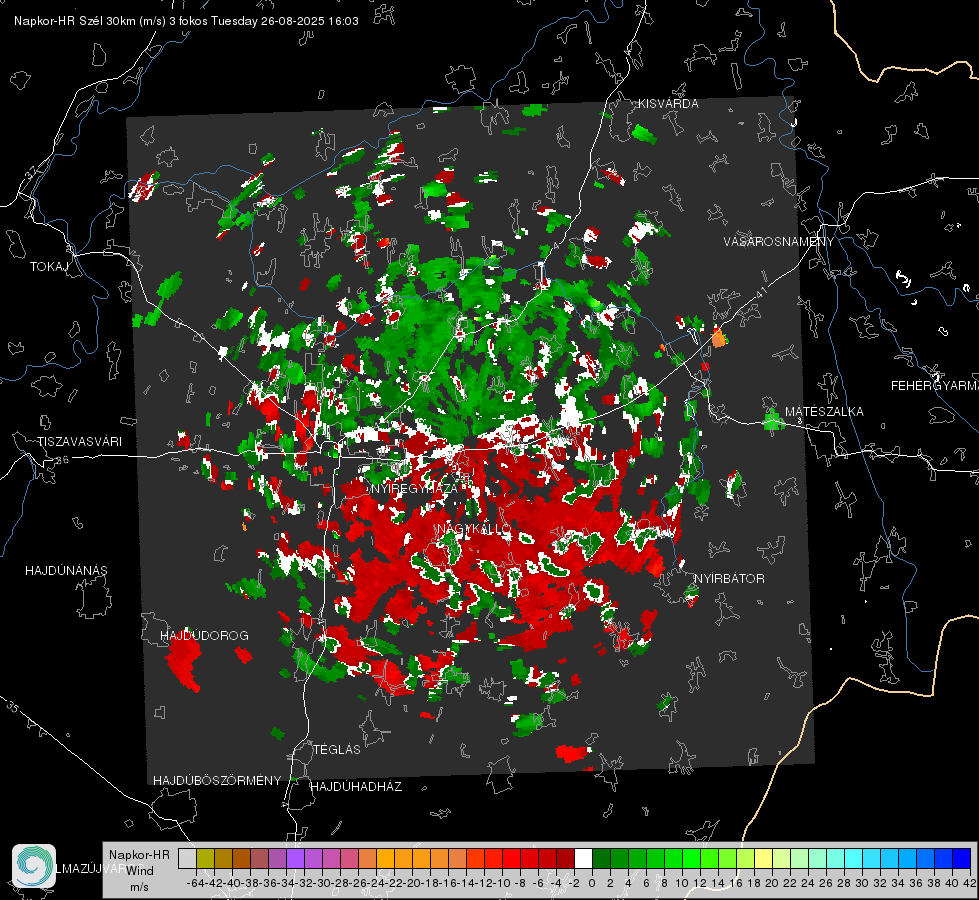Click the swirl logo icon in the bottom-left corner
The height and width of the screenshot is (900, 979).
pyautogui.click(x=34, y=866)
